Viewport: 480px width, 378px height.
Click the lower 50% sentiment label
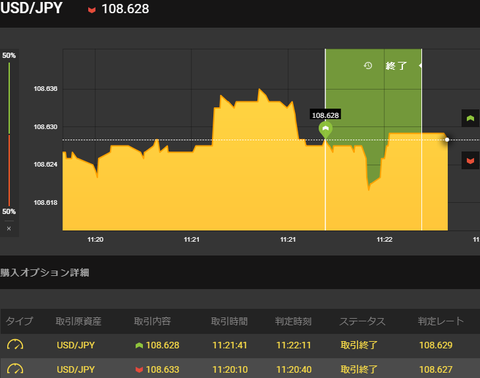9,211
